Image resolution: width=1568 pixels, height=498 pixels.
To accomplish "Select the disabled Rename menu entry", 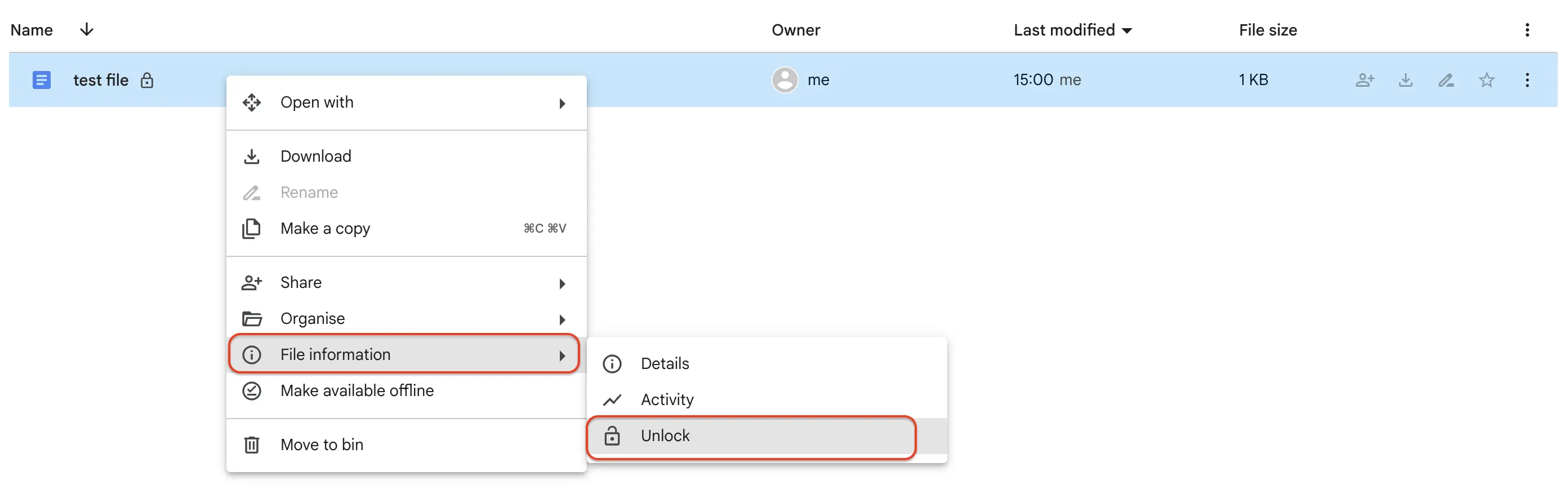I will tap(406, 192).
